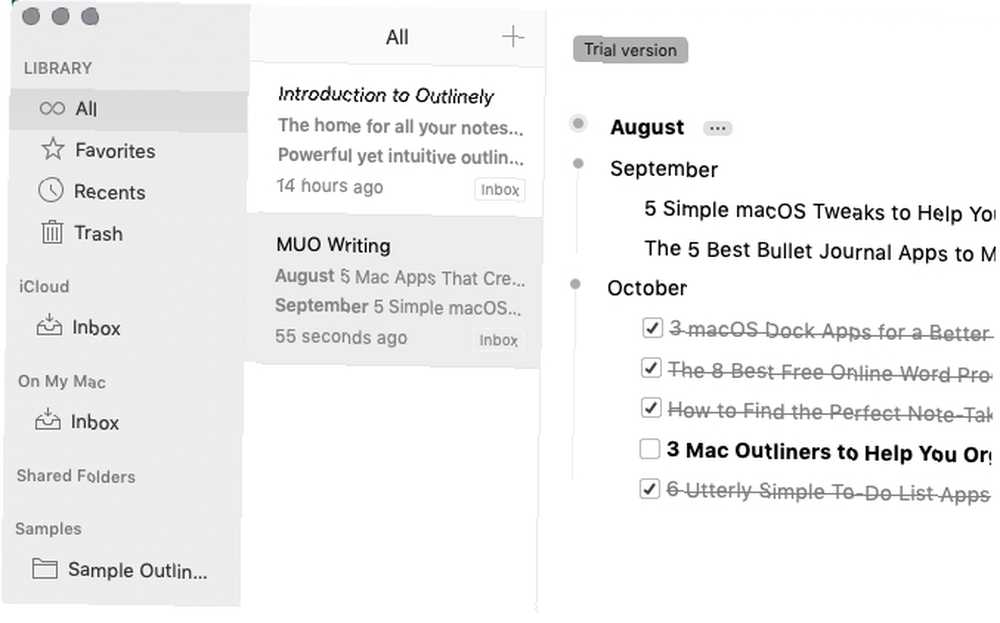Select the MUO Writing outline entry
The width and height of the screenshot is (1000, 623).
395,291
